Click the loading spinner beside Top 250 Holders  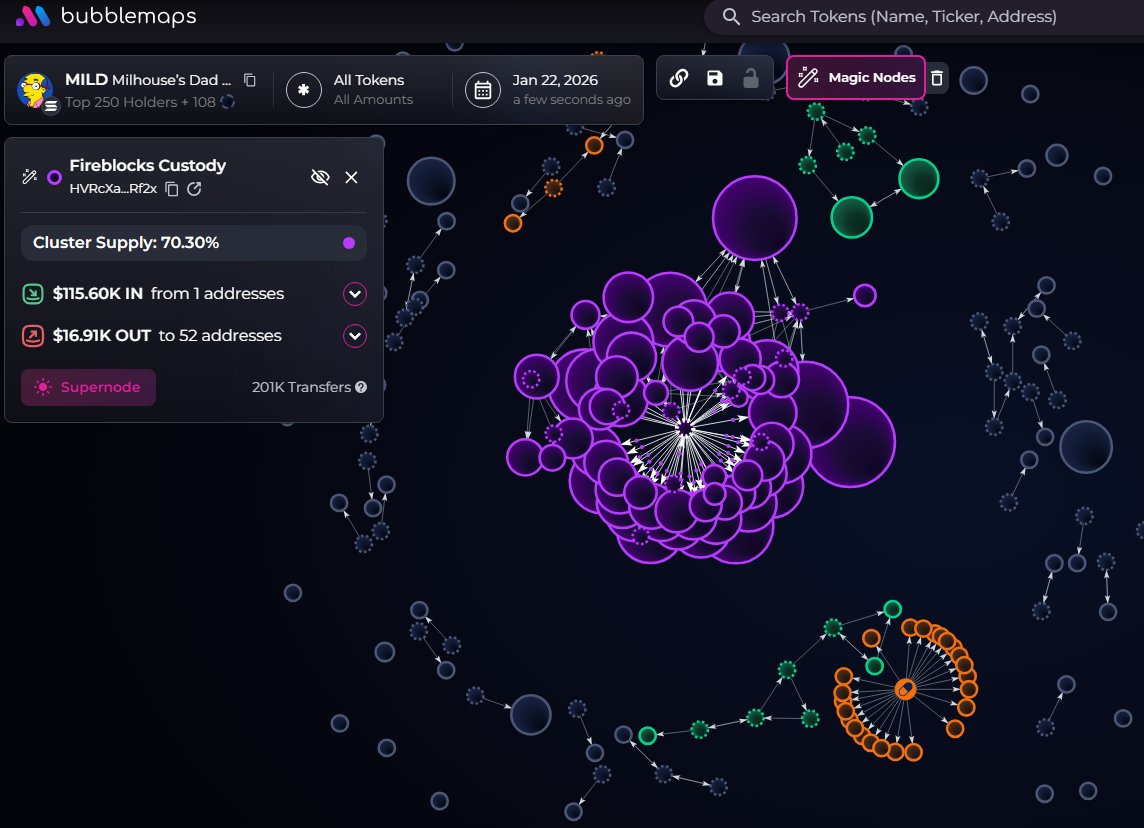228,102
